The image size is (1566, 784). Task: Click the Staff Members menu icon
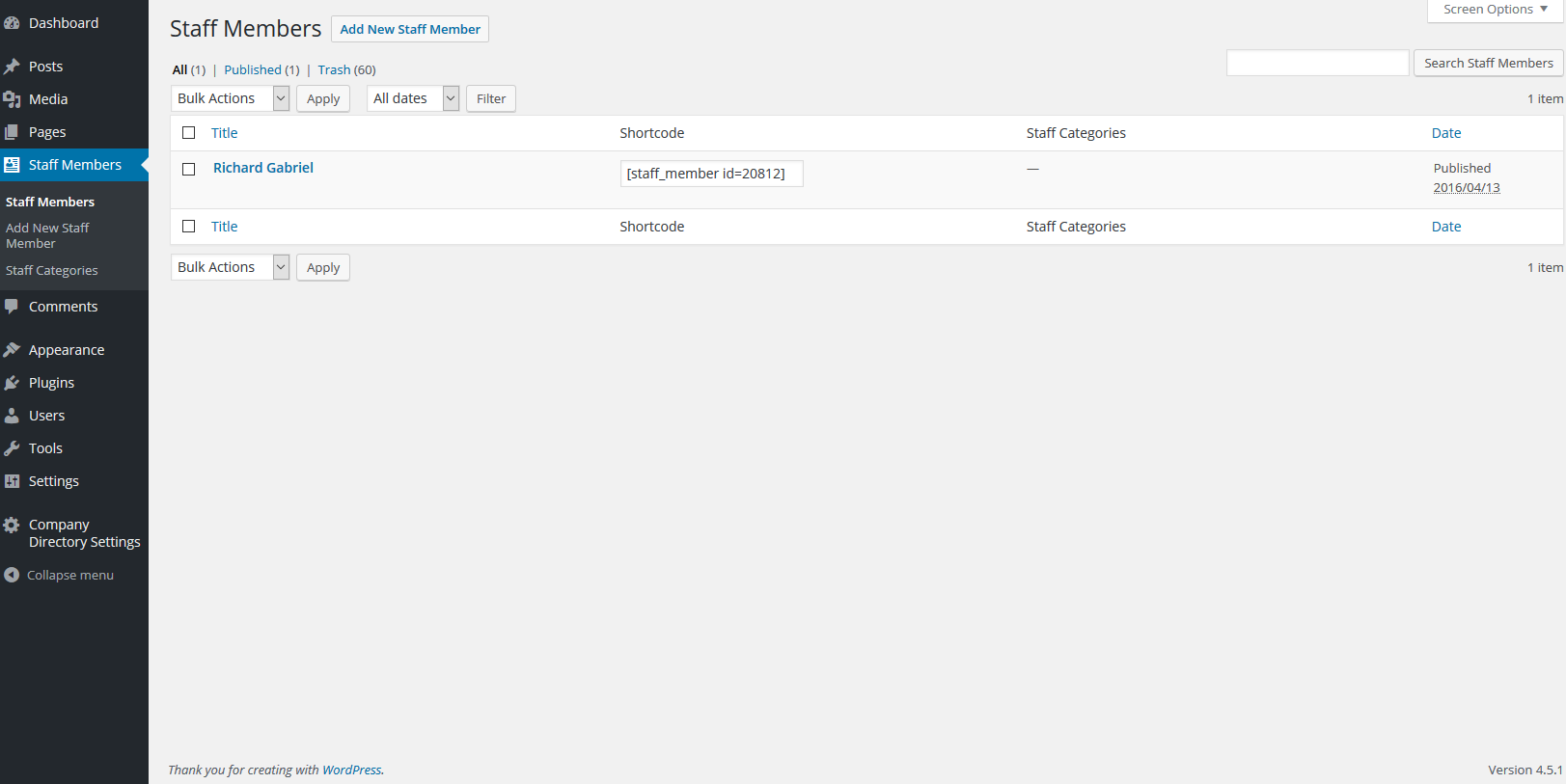pyautogui.click(x=12, y=165)
